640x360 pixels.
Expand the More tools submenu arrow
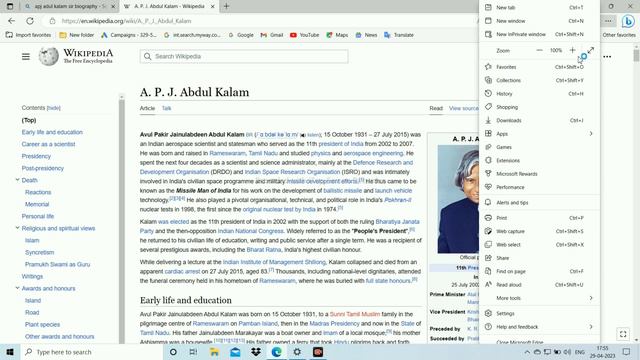(591, 298)
